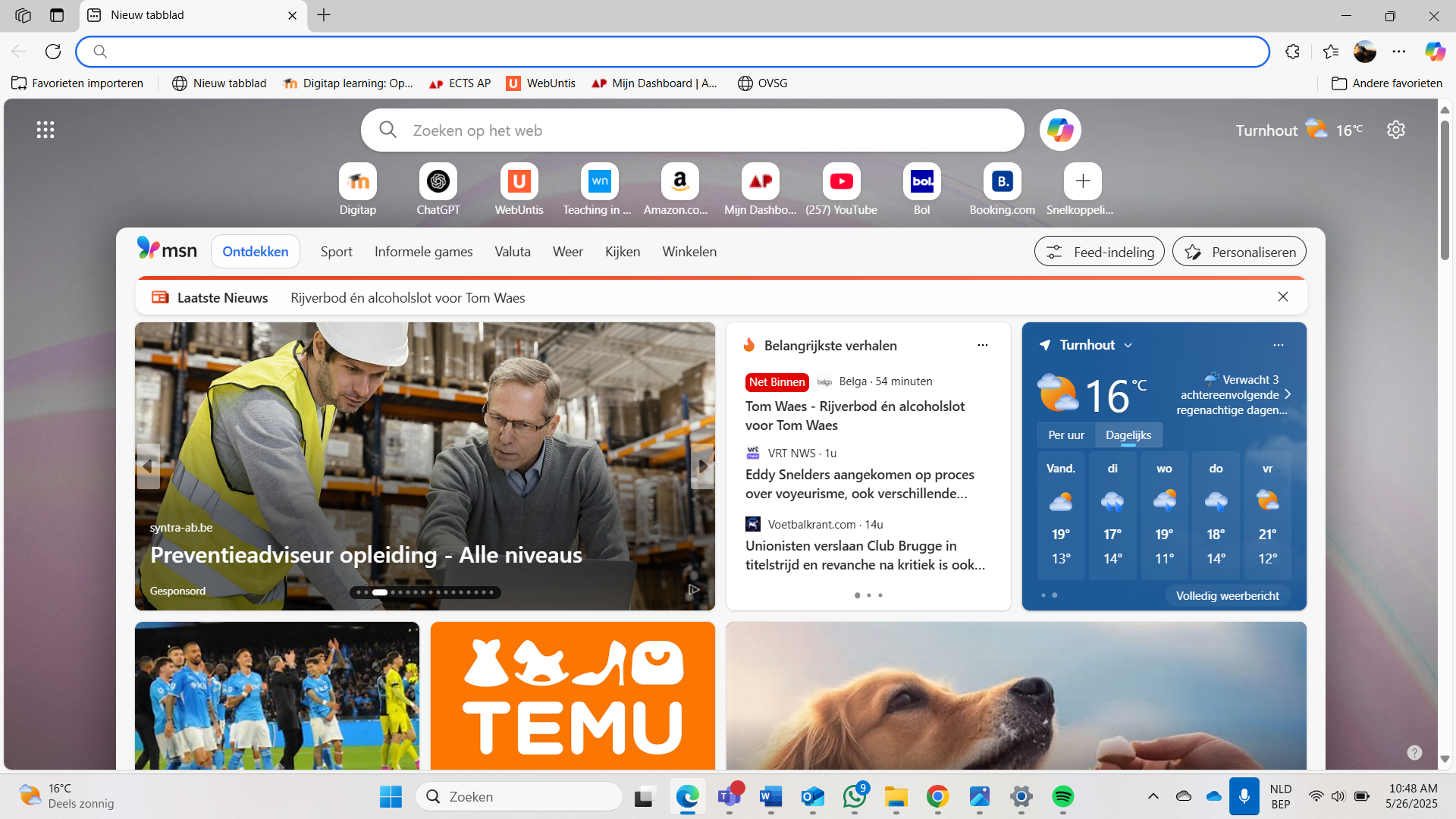Image resolution: width=1456 pixels, height=819 pixels.
Task: Open the tab actions menu icon
Action: point(57,15)
